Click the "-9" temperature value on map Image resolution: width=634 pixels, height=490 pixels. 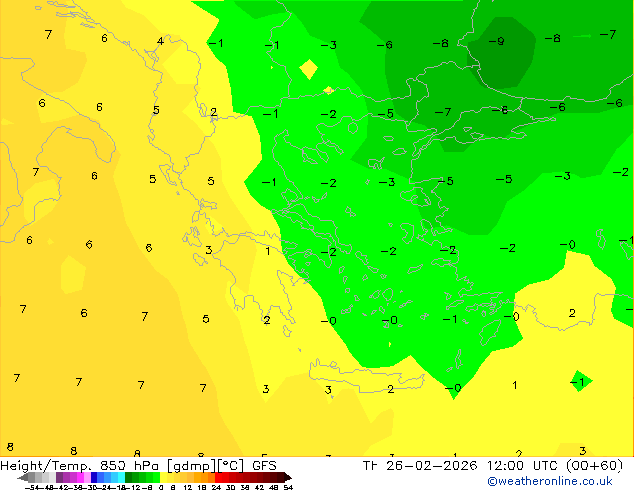pos(496,41)
